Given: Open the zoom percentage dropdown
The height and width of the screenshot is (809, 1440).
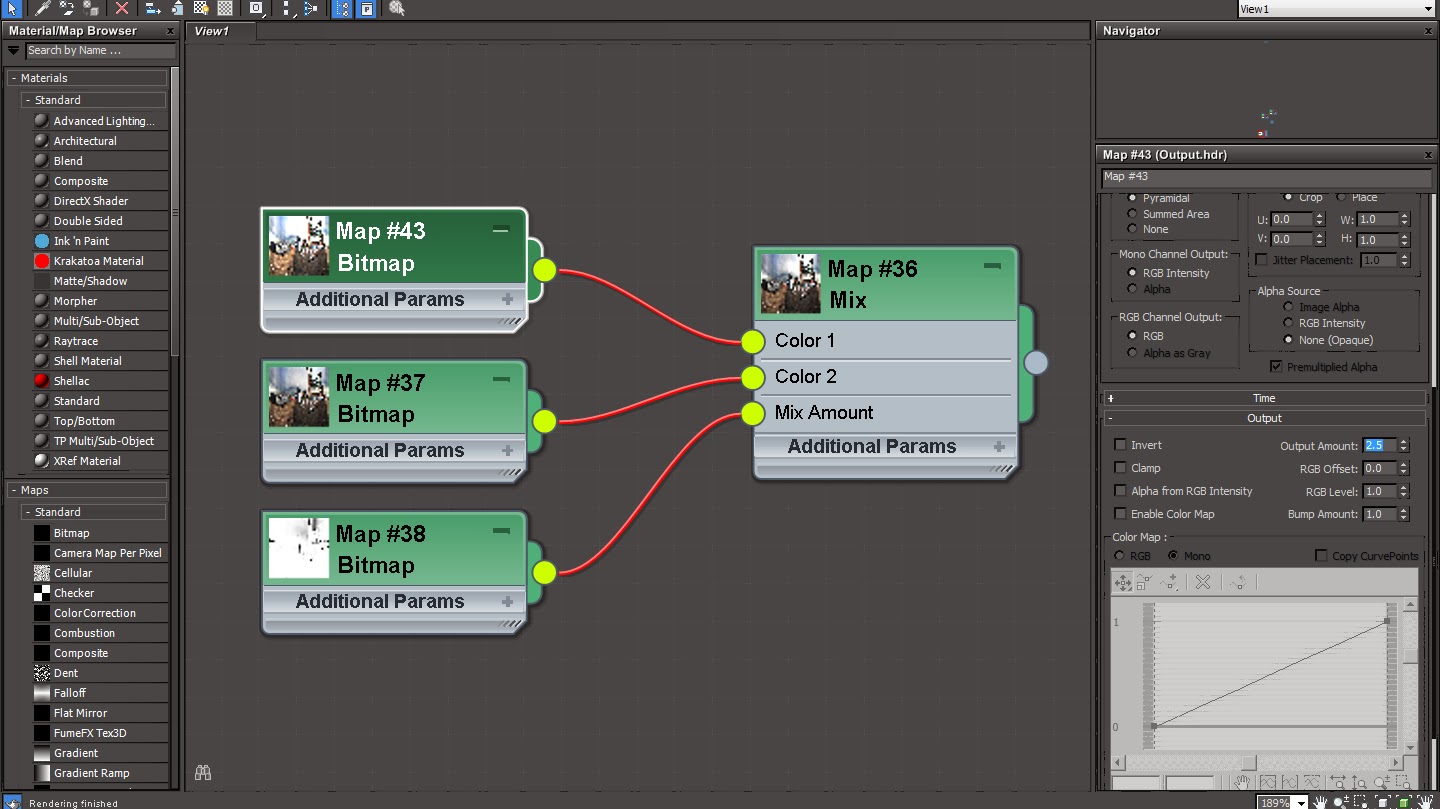Looking at the screenshot, I should tap(1301, 802).
